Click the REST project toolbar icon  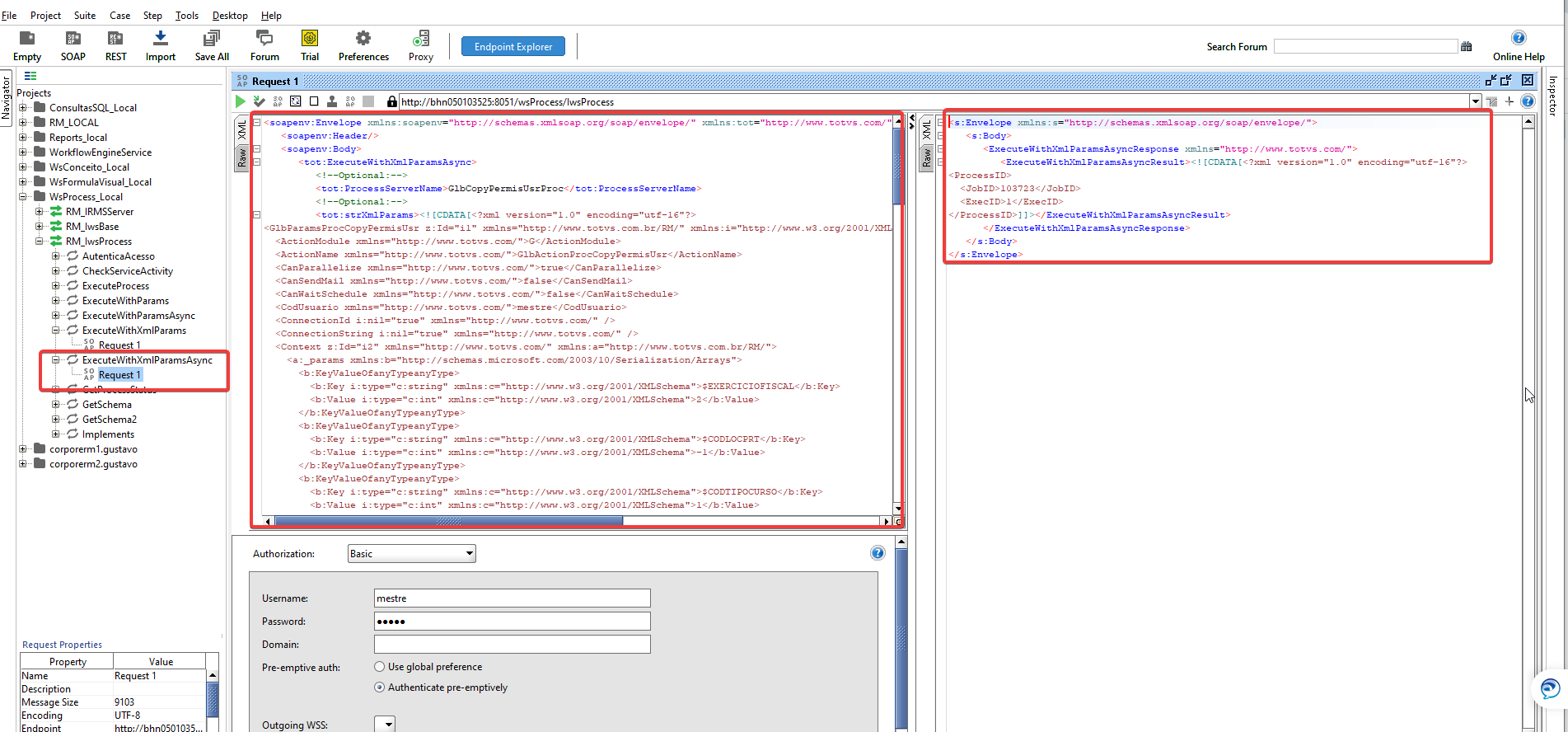[x=115, y=38]
